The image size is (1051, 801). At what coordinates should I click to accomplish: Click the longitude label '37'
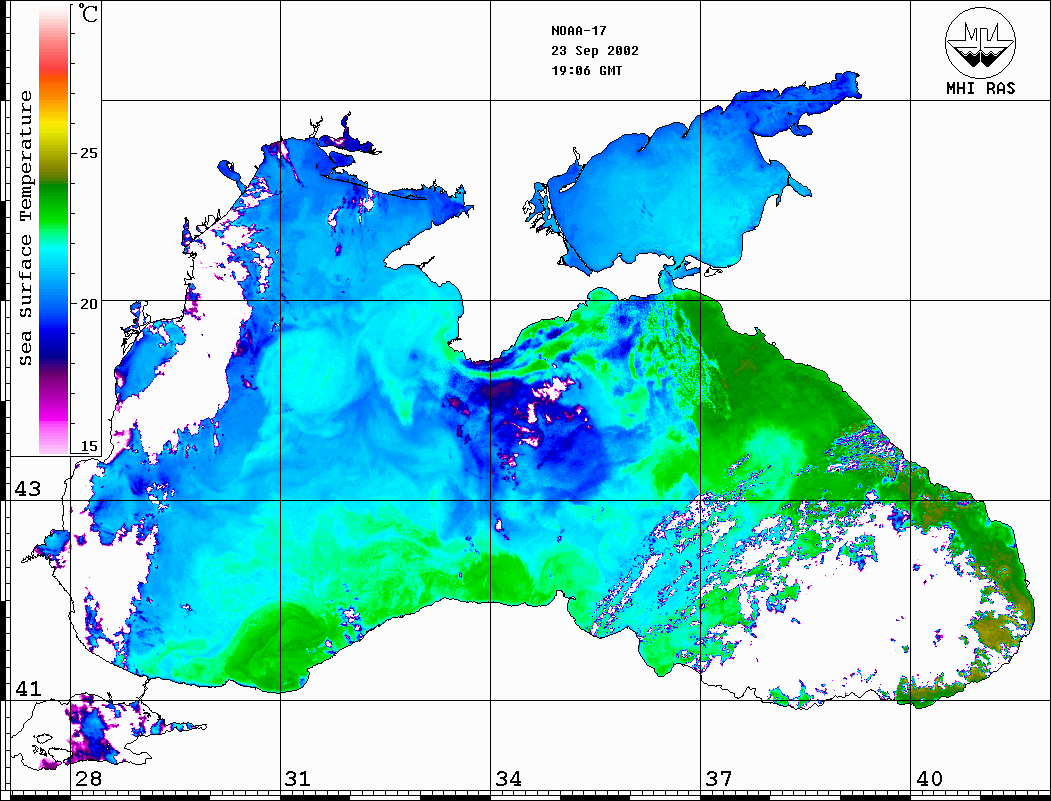719,778
